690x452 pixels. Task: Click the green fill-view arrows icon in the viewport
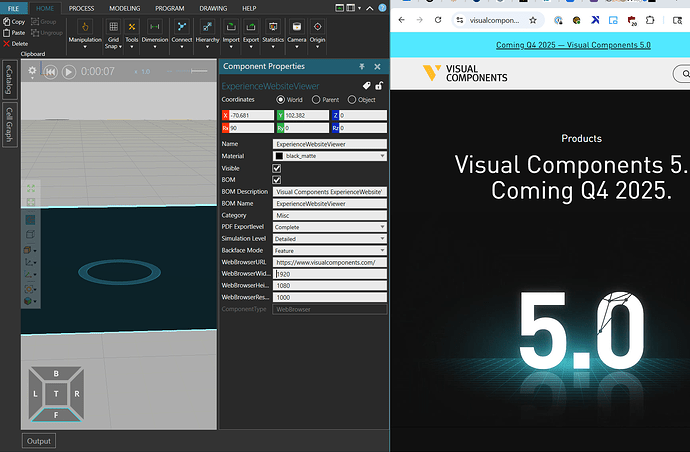(x=31, y=188)
